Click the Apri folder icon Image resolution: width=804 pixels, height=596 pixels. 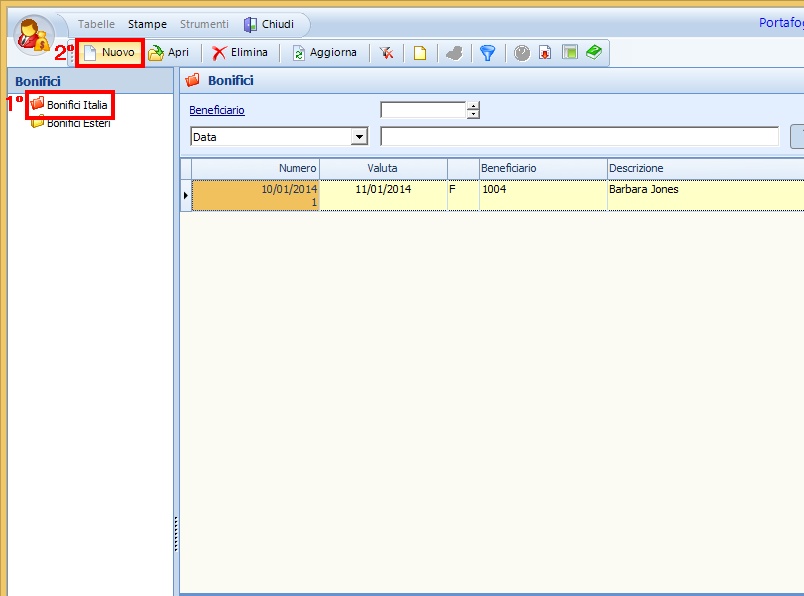click(x=156, y=53)
